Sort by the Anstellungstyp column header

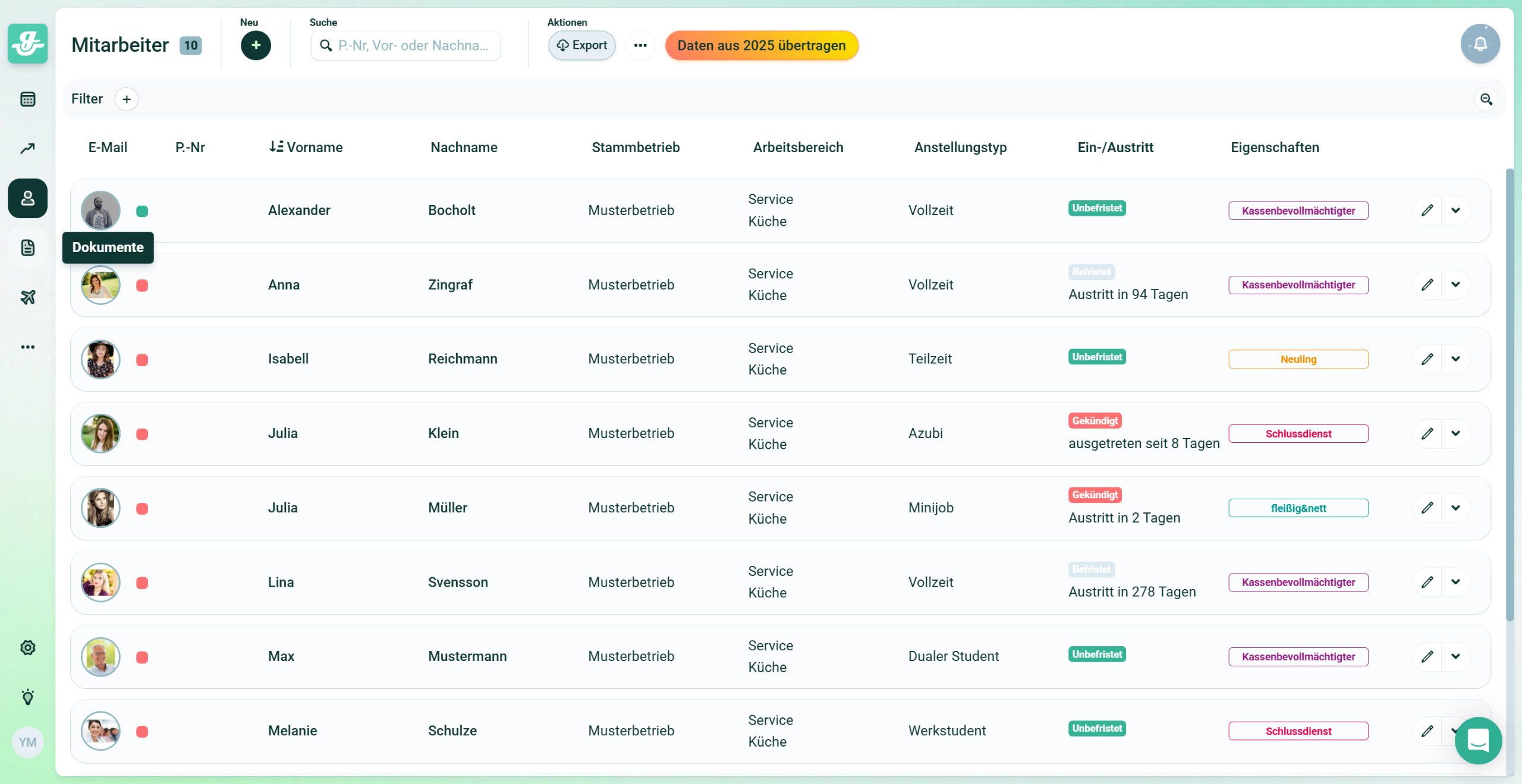click(x=960, y=147)
